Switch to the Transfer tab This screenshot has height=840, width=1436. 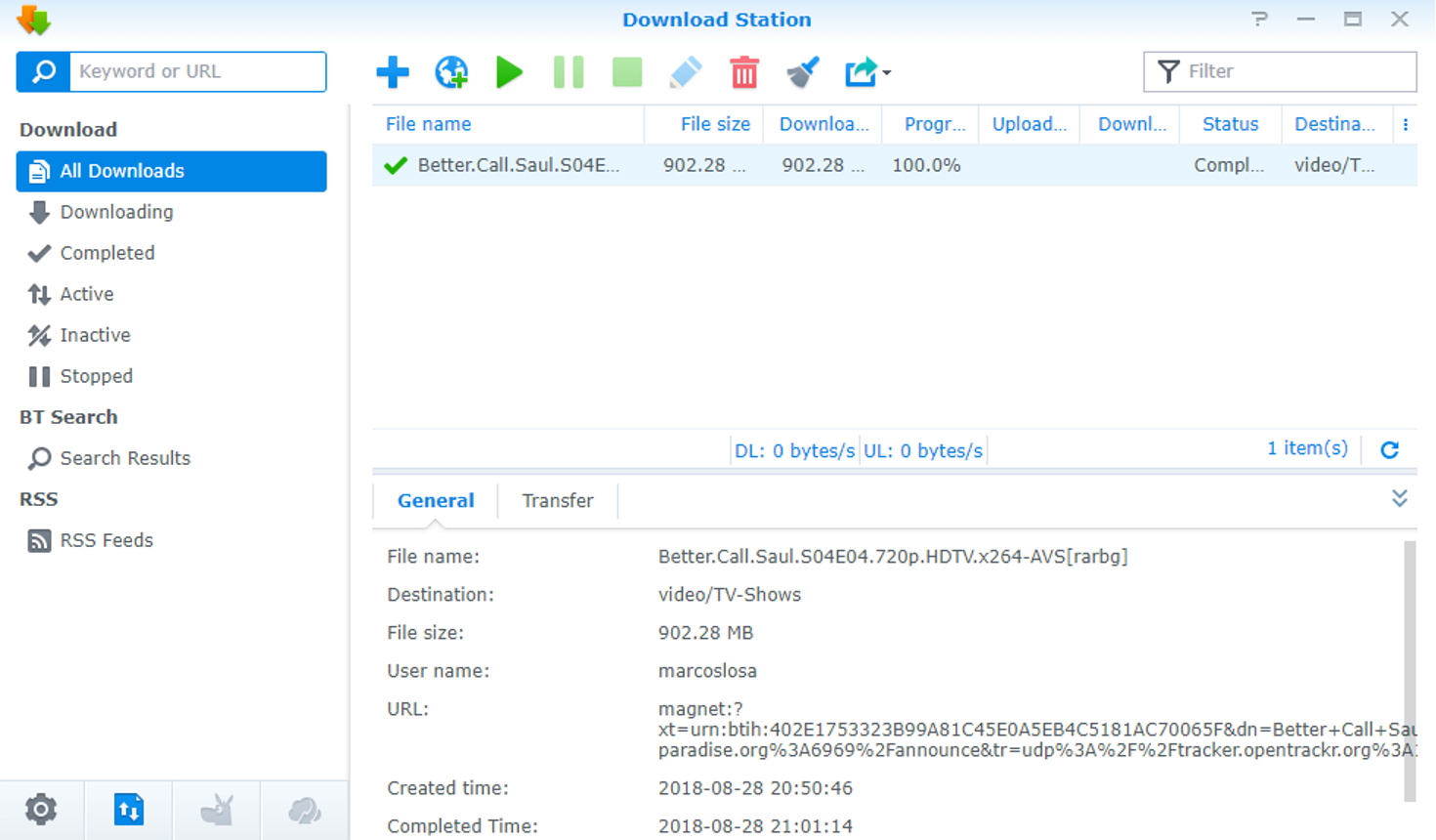tap(558, 501)
